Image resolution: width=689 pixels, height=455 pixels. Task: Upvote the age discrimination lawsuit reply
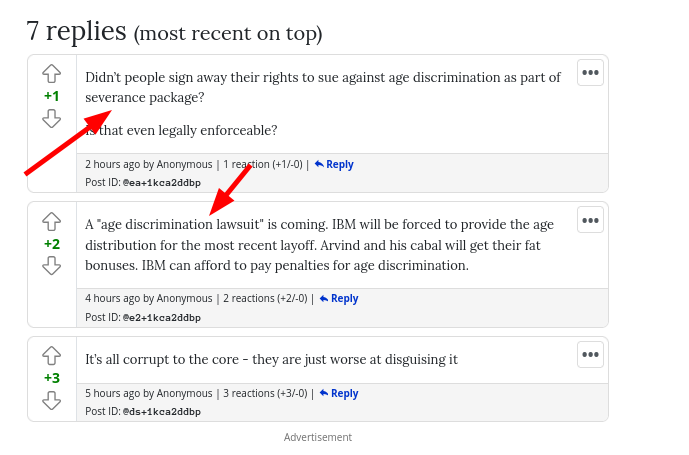[x=52, y=221]
